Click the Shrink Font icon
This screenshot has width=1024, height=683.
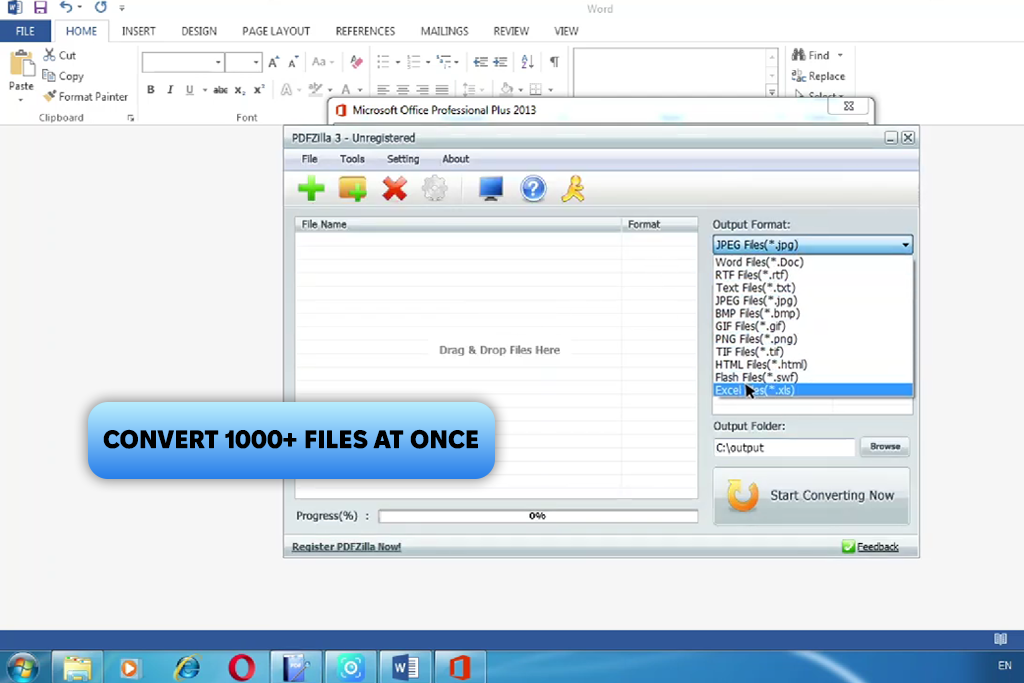293,62
